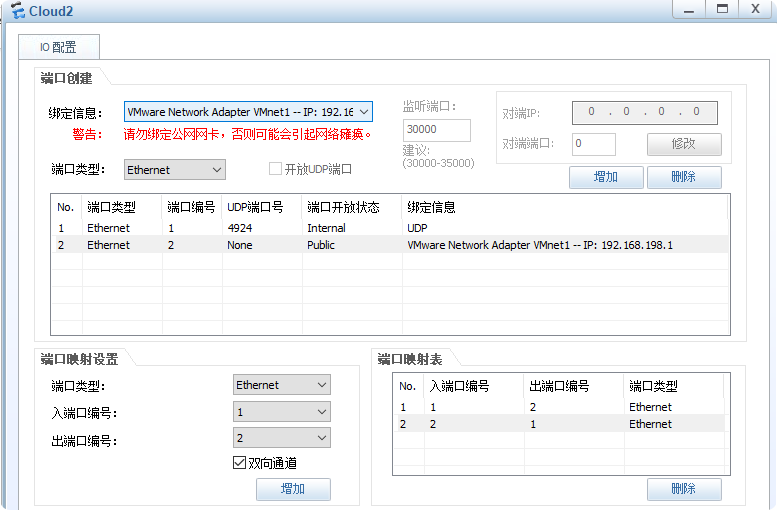
Task: Open the 入端口编号 dropdown
Action: pos(281,412)
